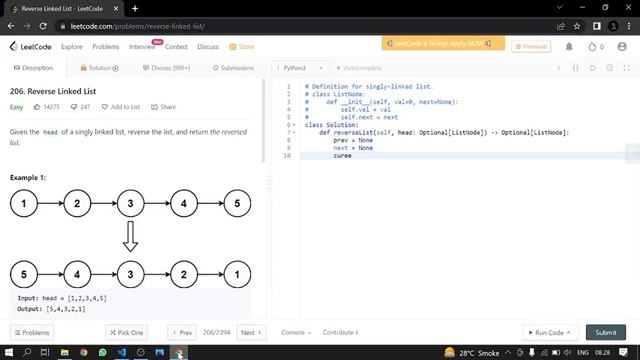Switch to the Solution tab
This screenshot has width=640, height=360.
click(99, 68)
